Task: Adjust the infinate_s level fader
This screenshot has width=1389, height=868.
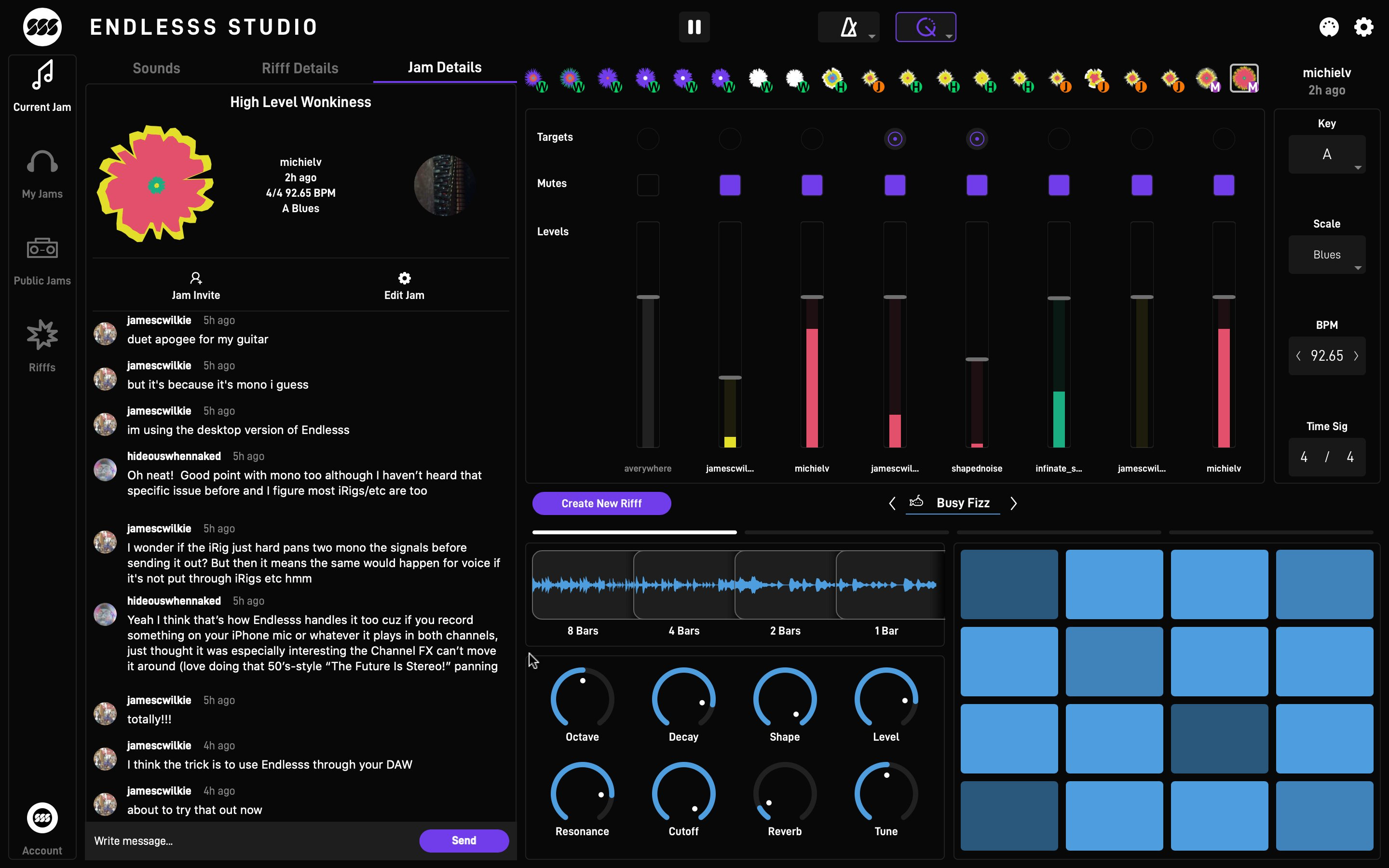Action: point(1059,298)
